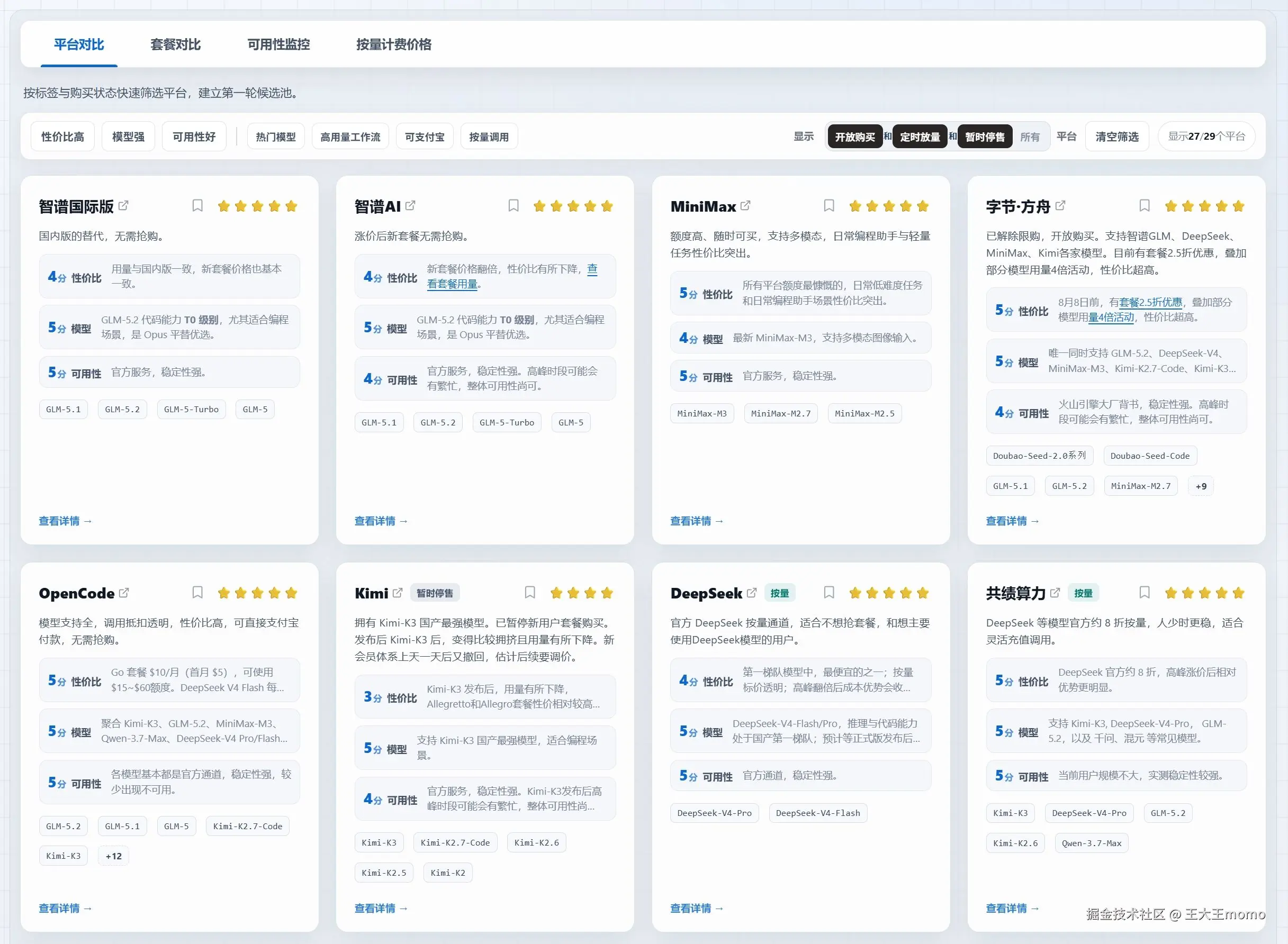Screen dimensions: 1288x944
Task: Open external link icon beside 智谱国际版
Action: pyautogui.click(x=123, y=205)
